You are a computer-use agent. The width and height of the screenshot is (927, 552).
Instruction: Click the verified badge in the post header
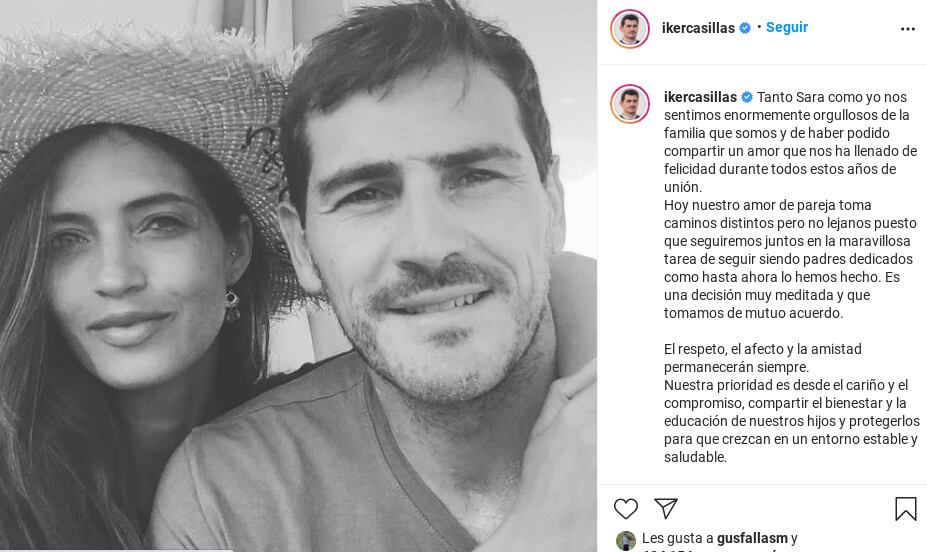[745, 28]
